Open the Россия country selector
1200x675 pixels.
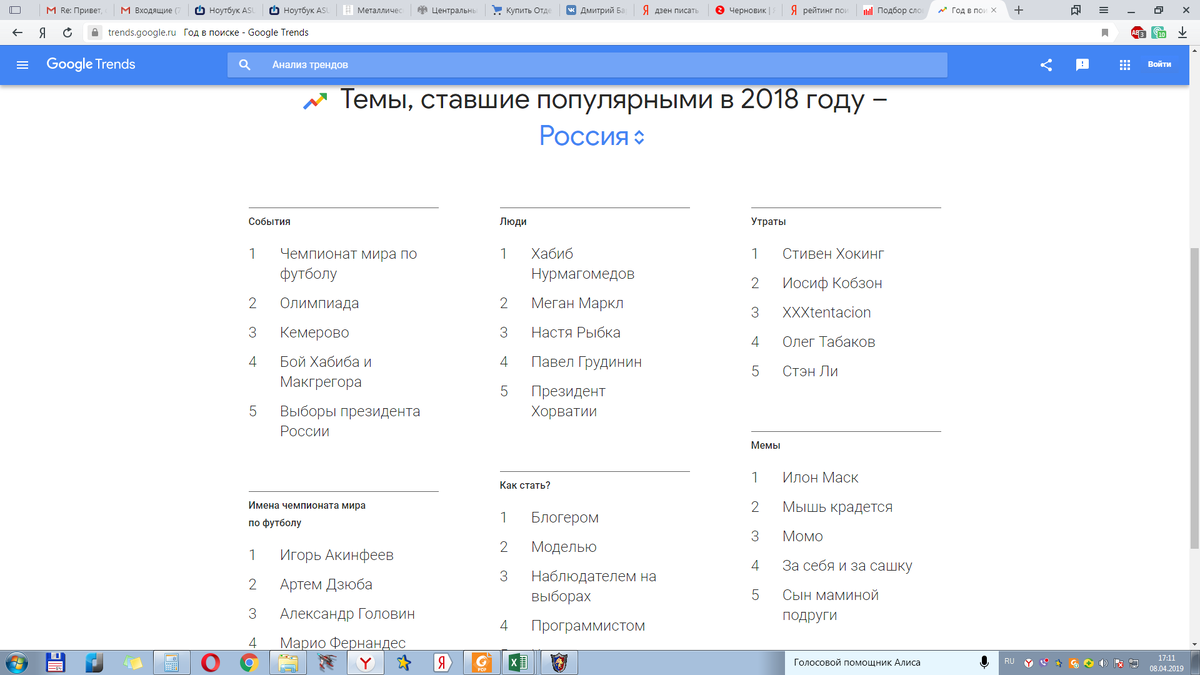(593, 136)
